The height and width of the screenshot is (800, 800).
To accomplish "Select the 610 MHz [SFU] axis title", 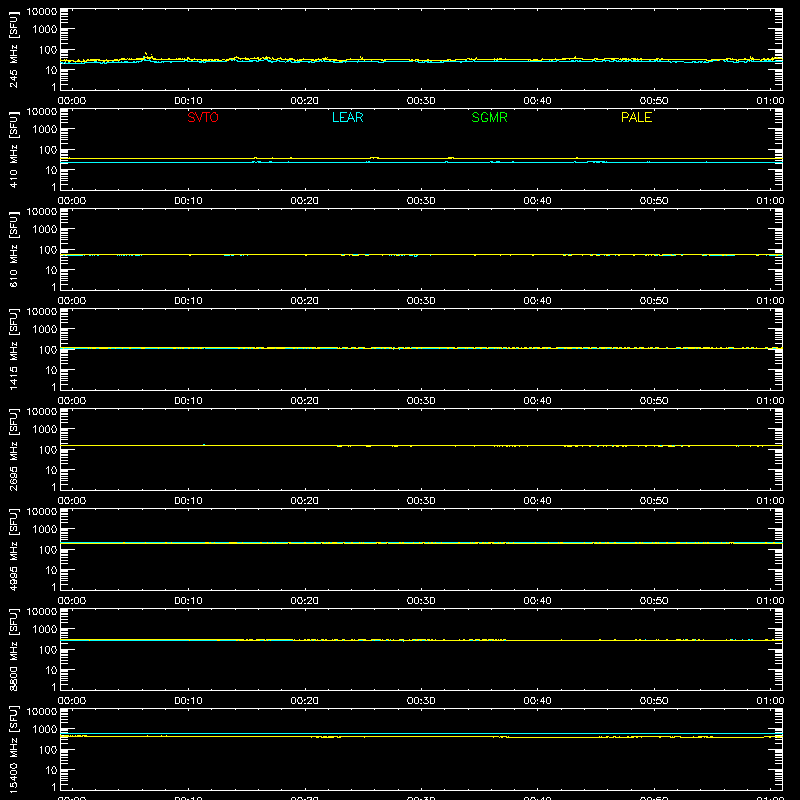I will coord(14,249).
